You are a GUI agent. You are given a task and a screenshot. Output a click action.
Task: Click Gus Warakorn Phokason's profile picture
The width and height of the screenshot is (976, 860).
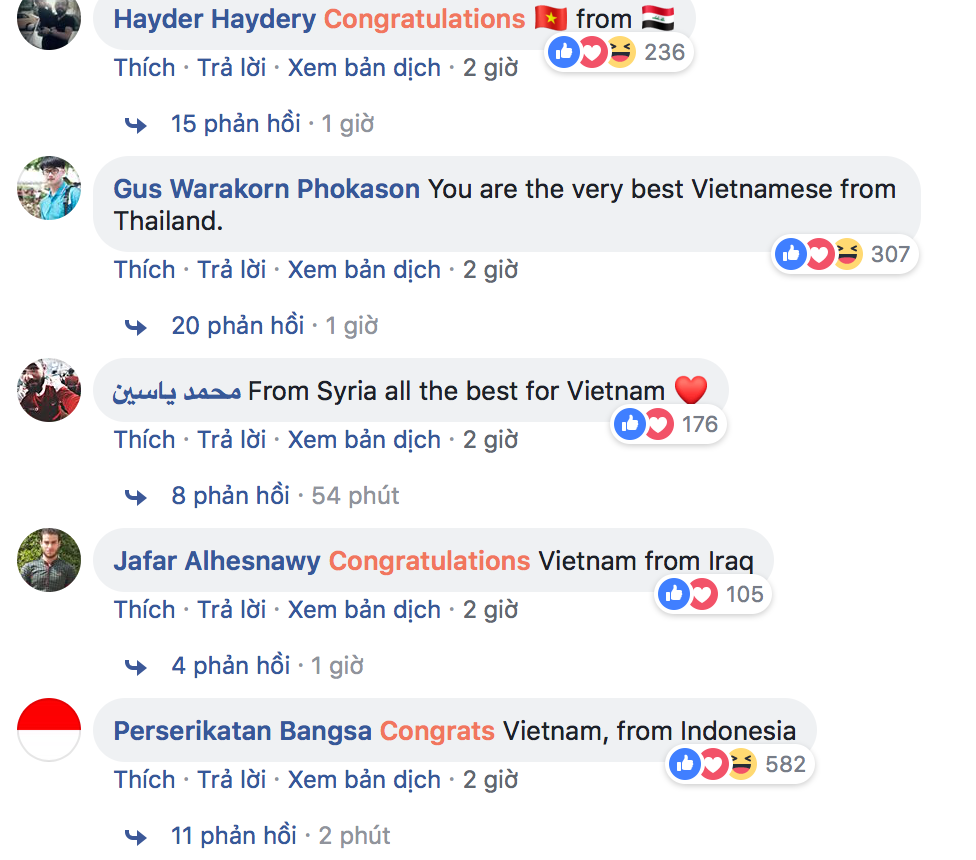[49, 188]
